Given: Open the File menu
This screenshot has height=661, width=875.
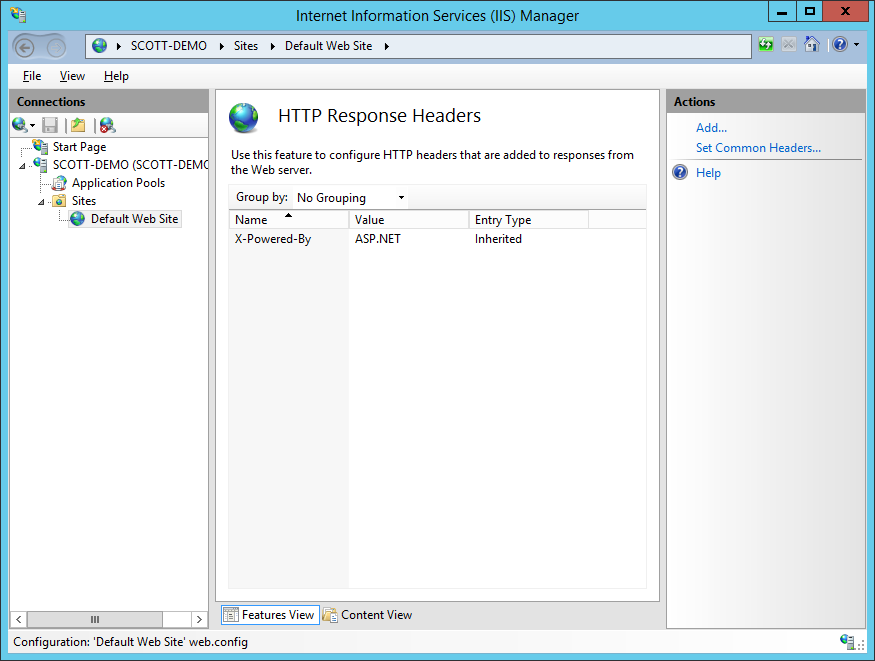Looking at the screenshot, I should point(32,76).
